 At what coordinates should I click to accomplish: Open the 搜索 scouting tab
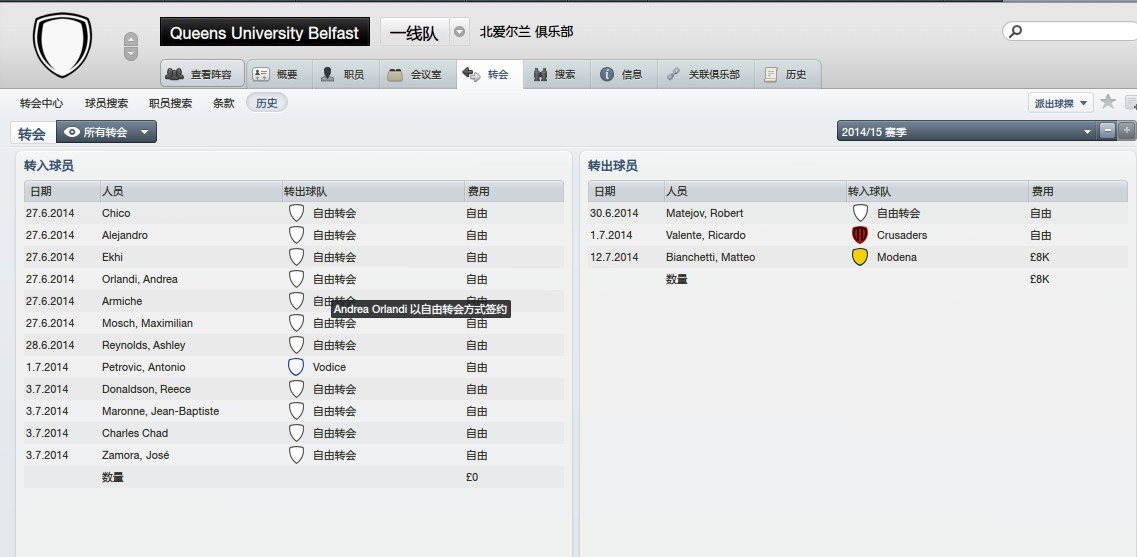coord(557,74)
